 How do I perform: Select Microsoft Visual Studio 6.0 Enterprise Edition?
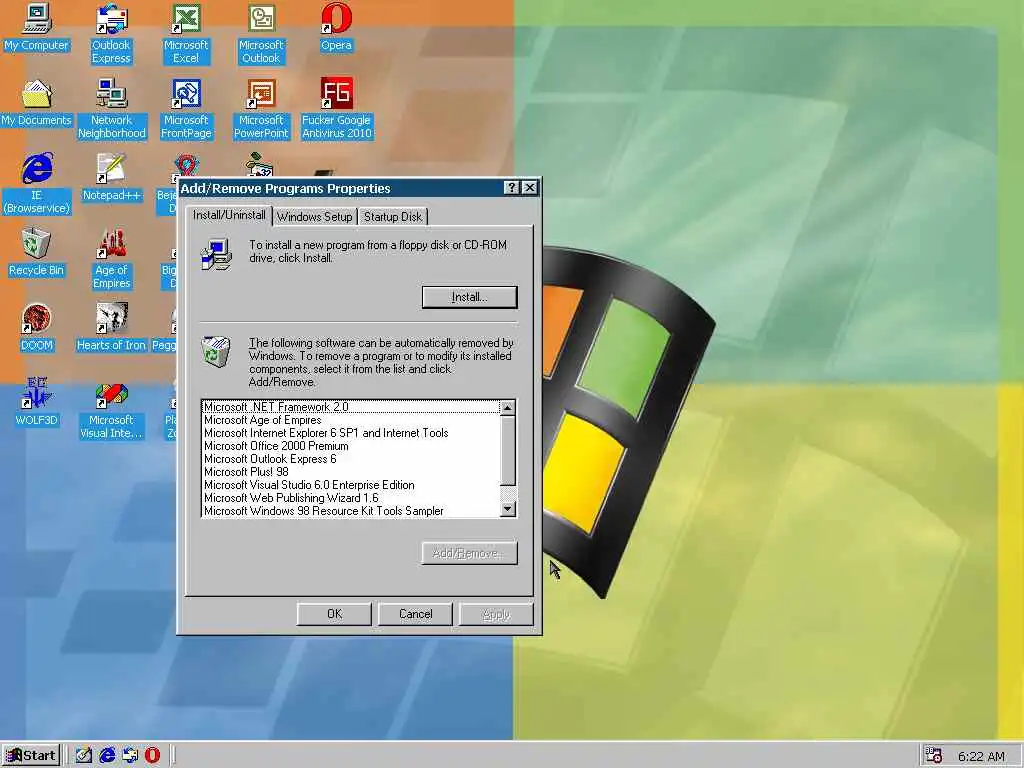(x=351, y=485)
